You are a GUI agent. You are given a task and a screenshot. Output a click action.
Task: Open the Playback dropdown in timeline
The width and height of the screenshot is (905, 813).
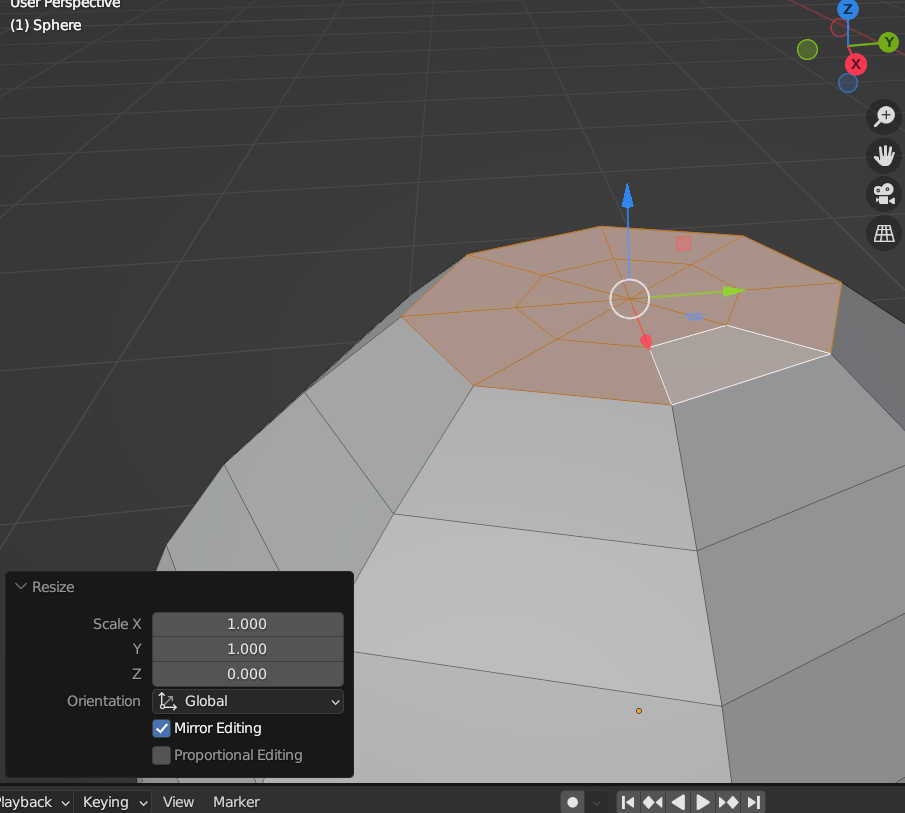point(34,802)
